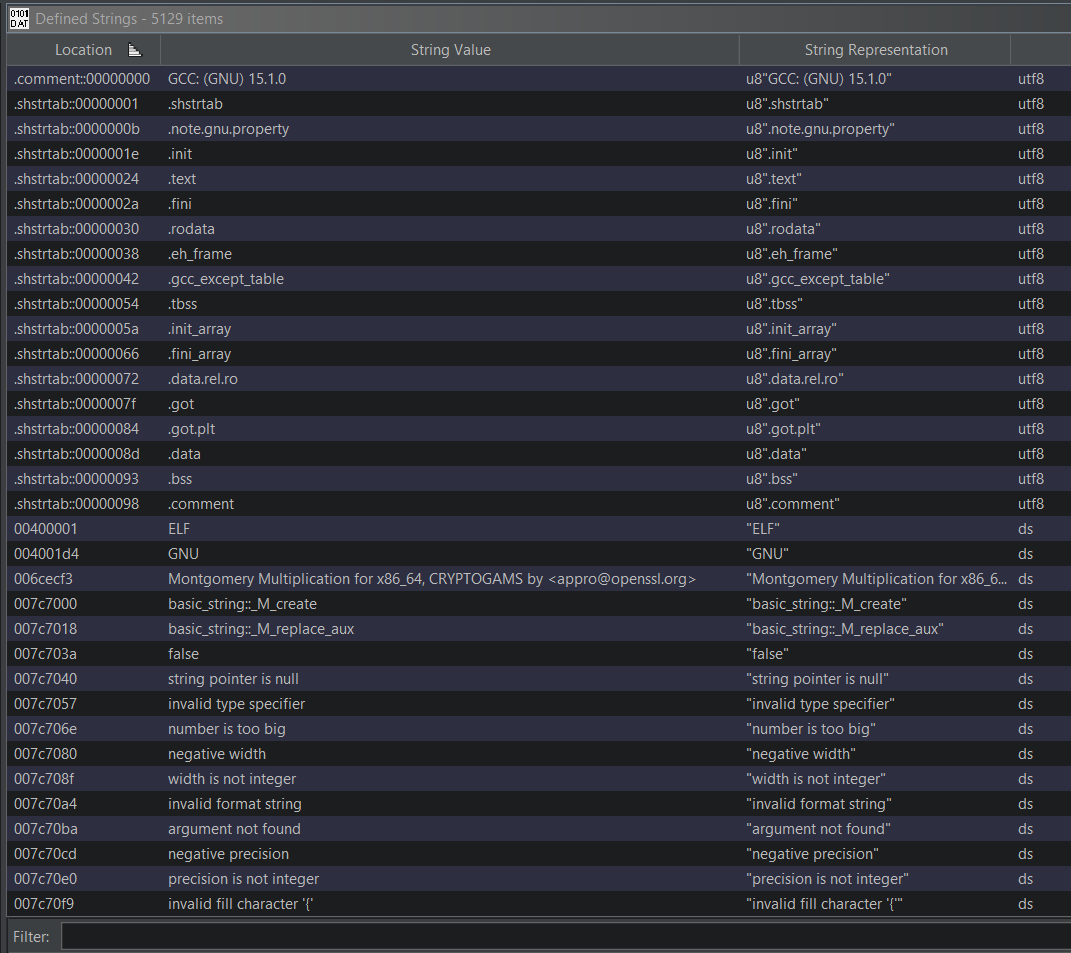The width and height of the screenshot is (1071, 953).
Task: Select the .gcc_except_table string entry
Action: pos(226,279)
